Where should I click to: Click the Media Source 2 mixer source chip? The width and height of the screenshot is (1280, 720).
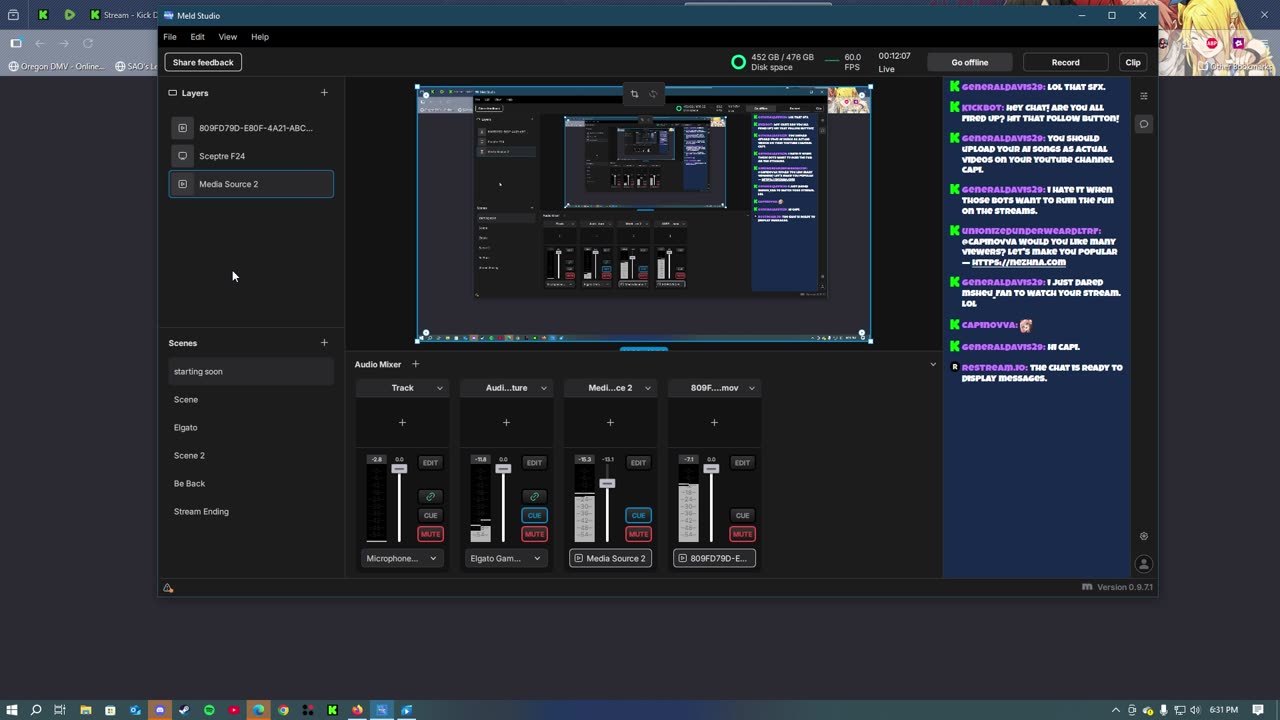610,558
